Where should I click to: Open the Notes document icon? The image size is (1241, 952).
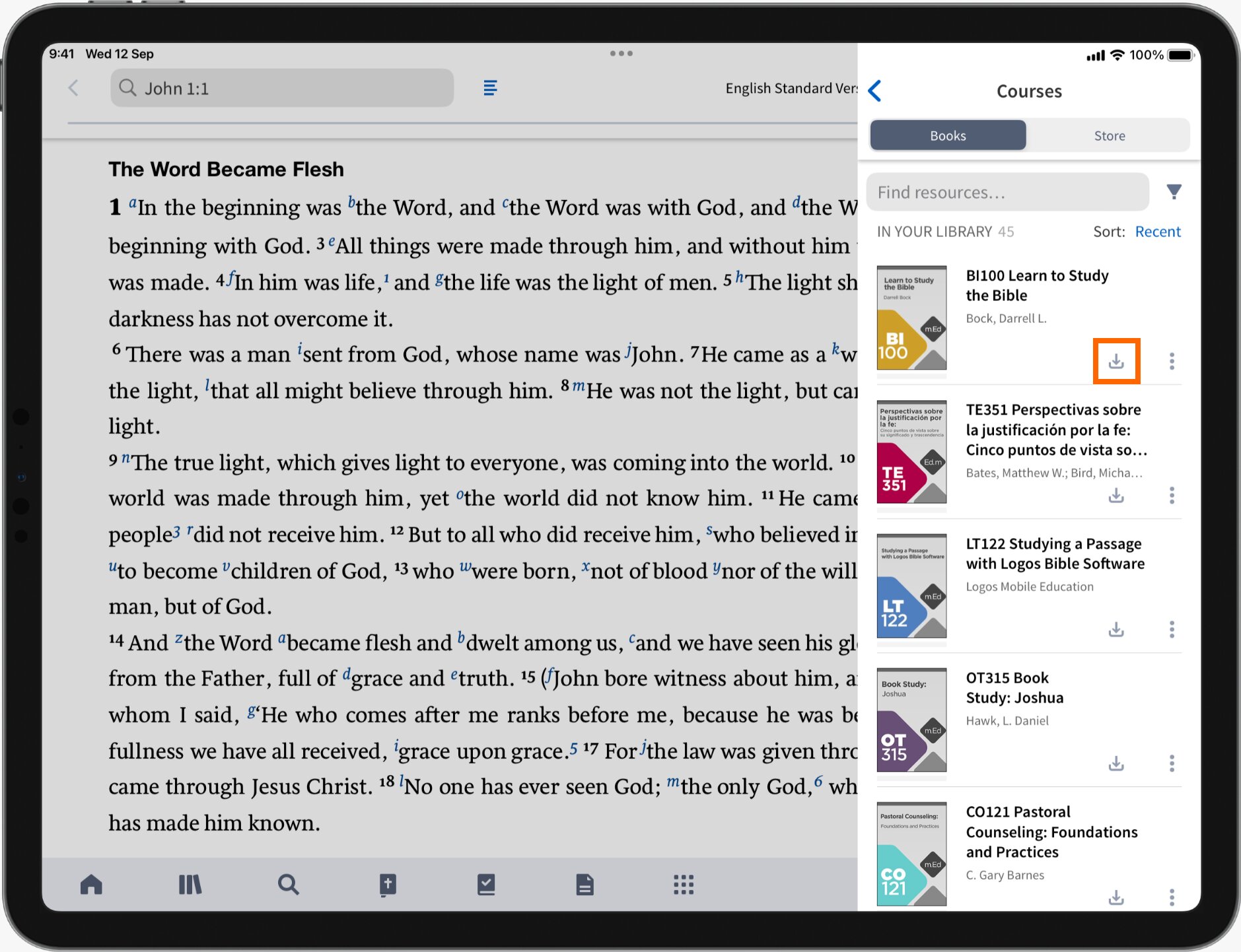585,884
